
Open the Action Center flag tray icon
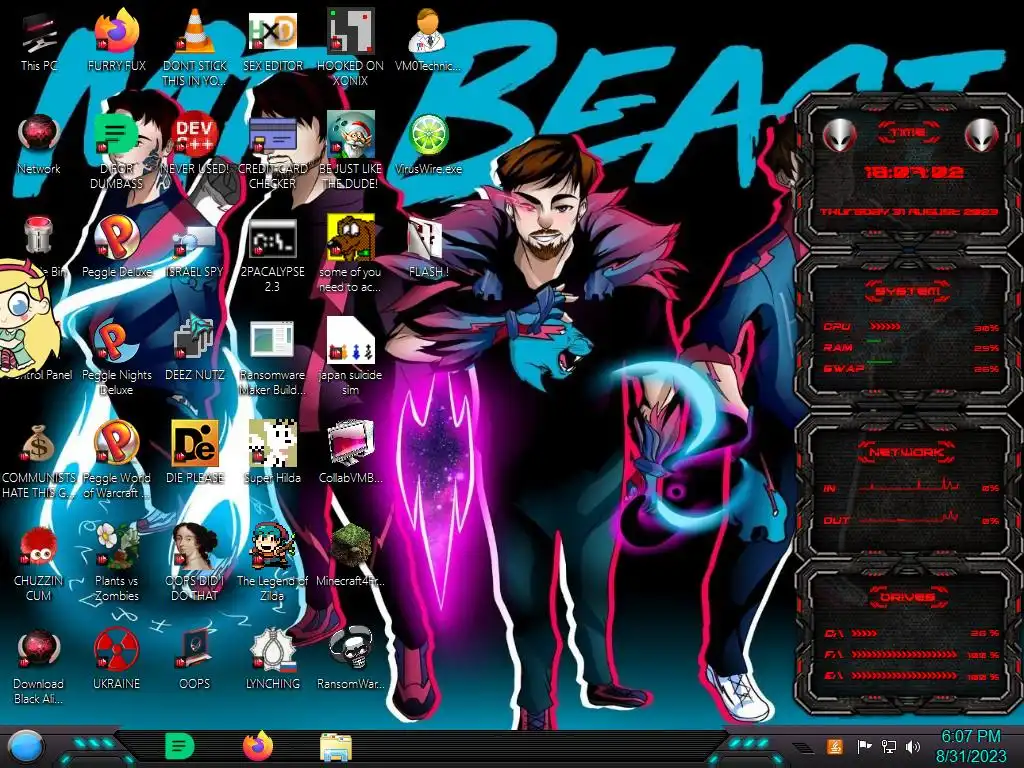tap(864, 746)
